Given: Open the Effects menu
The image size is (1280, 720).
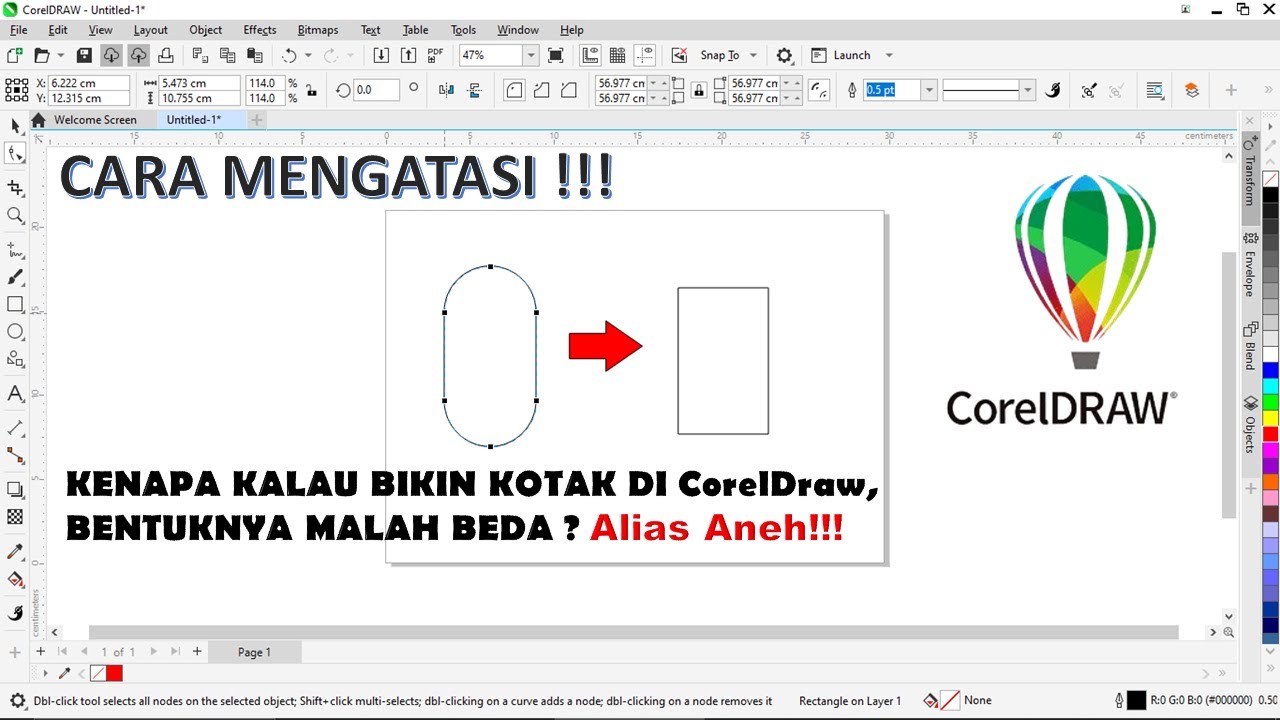Looking at the screenshot, I should click(x=260, y=30).
